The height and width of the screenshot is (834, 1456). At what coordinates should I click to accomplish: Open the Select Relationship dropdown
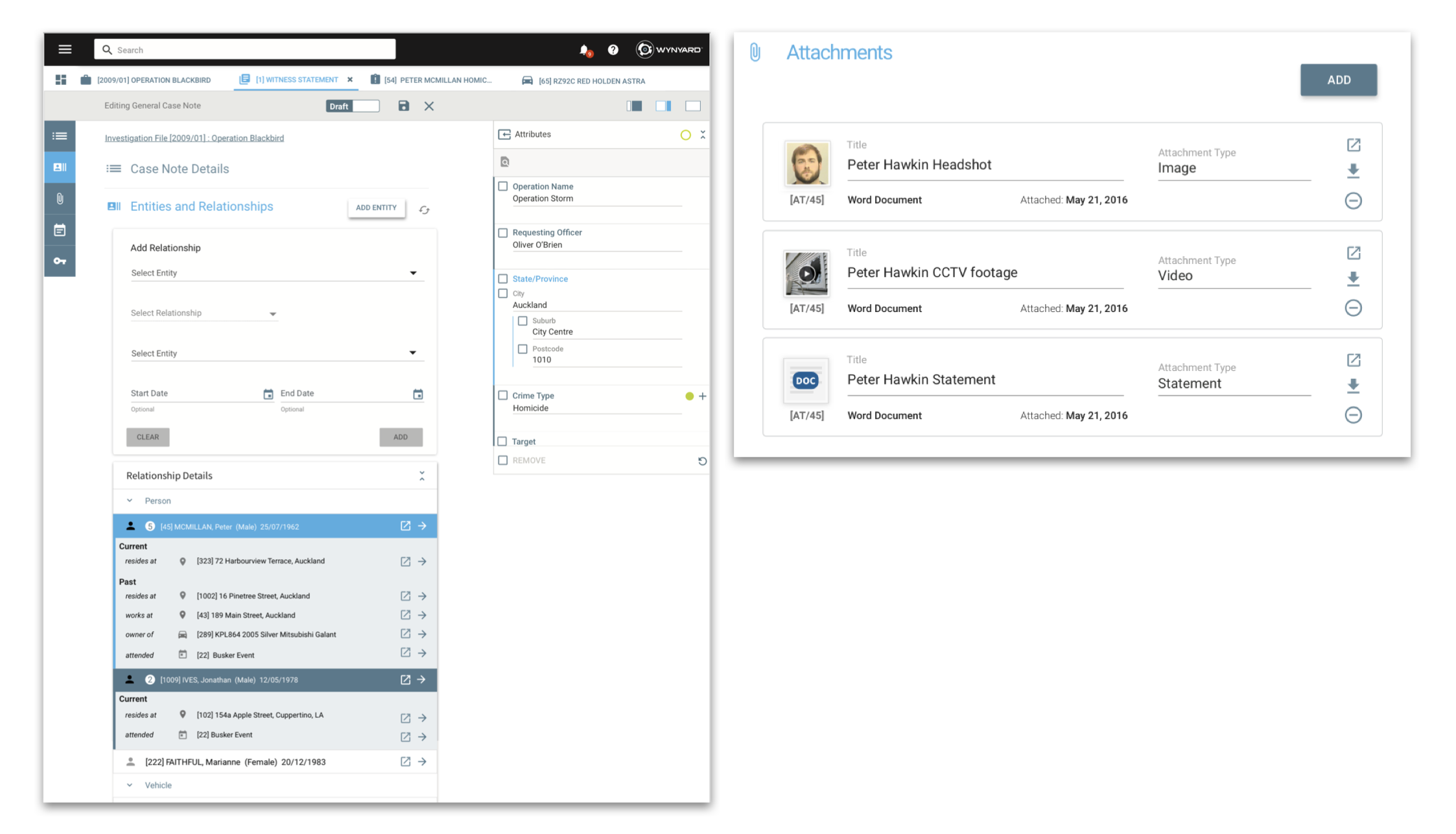204,313
